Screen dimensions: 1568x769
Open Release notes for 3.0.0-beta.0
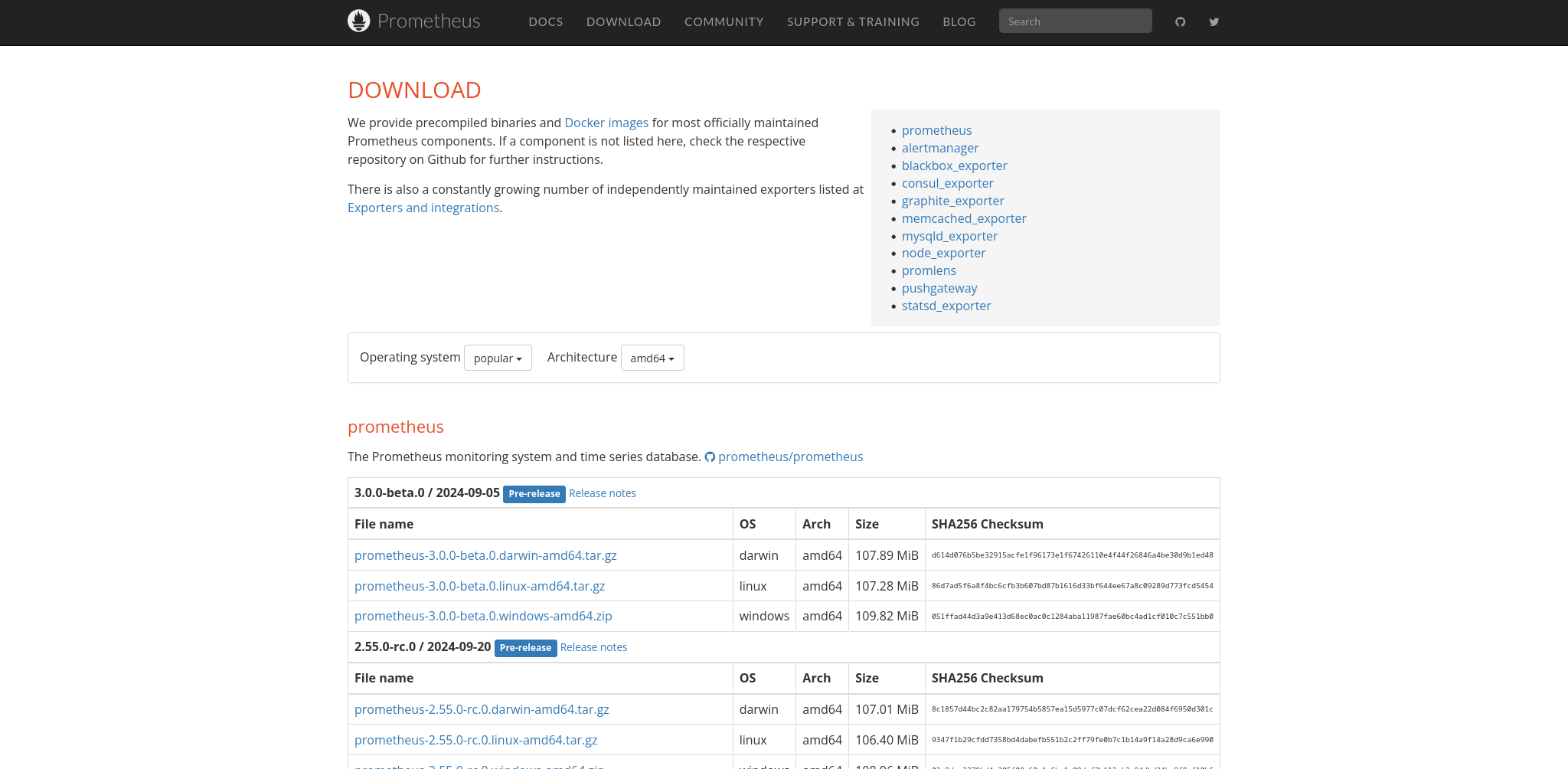[x=603, y=493]
